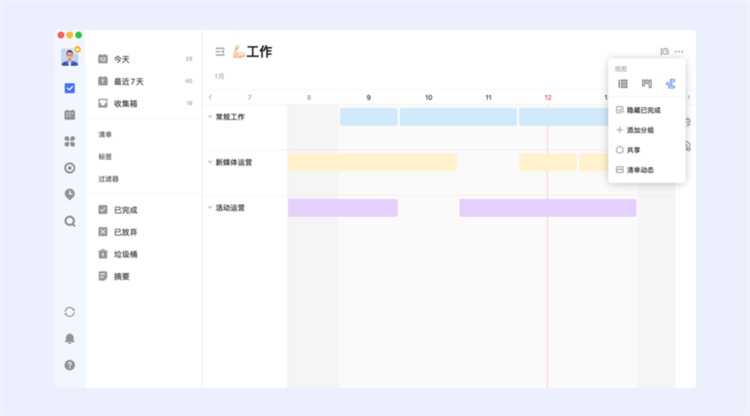
Task: Expand the 过滤器 section in sidebar
Action: tap(109, 179)
